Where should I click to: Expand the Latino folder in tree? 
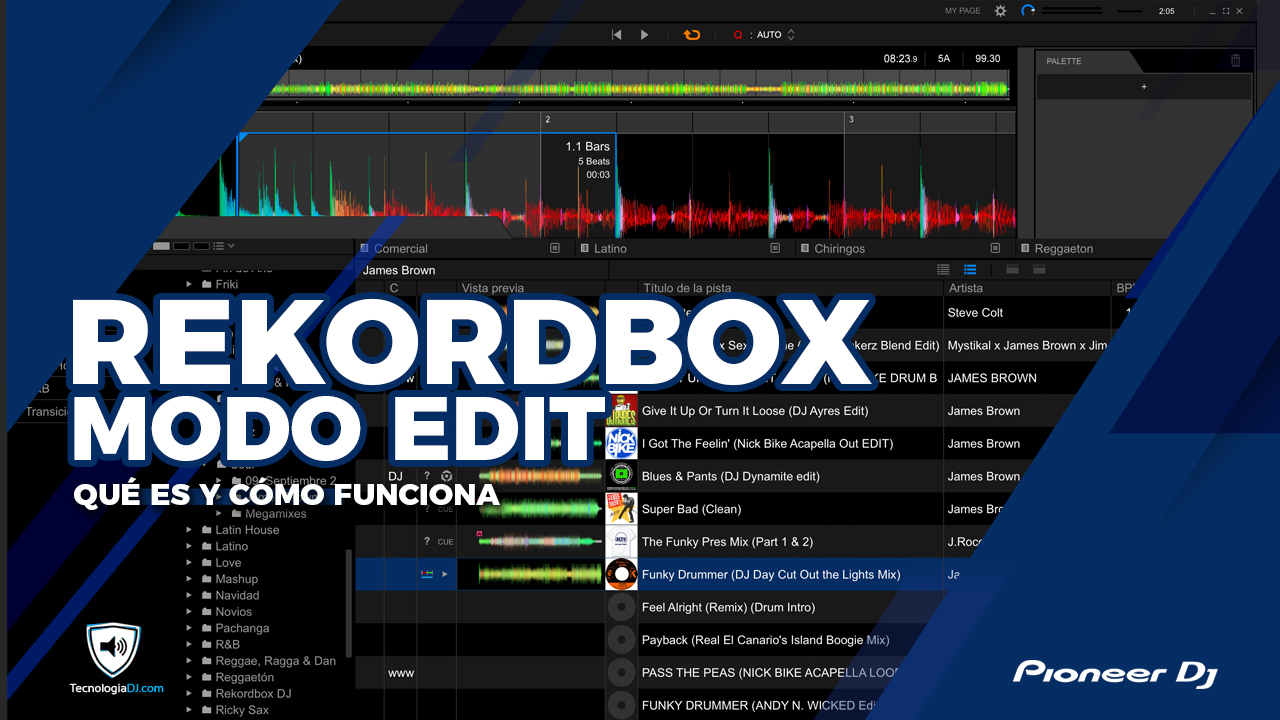pyautogui.click(x=189, y=547)
